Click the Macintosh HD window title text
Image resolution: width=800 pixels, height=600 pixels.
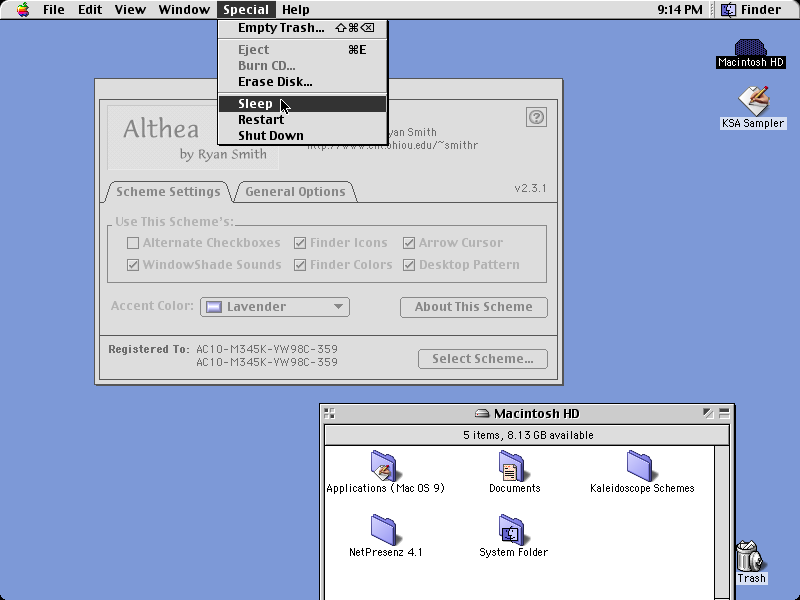tap(536, 413)
